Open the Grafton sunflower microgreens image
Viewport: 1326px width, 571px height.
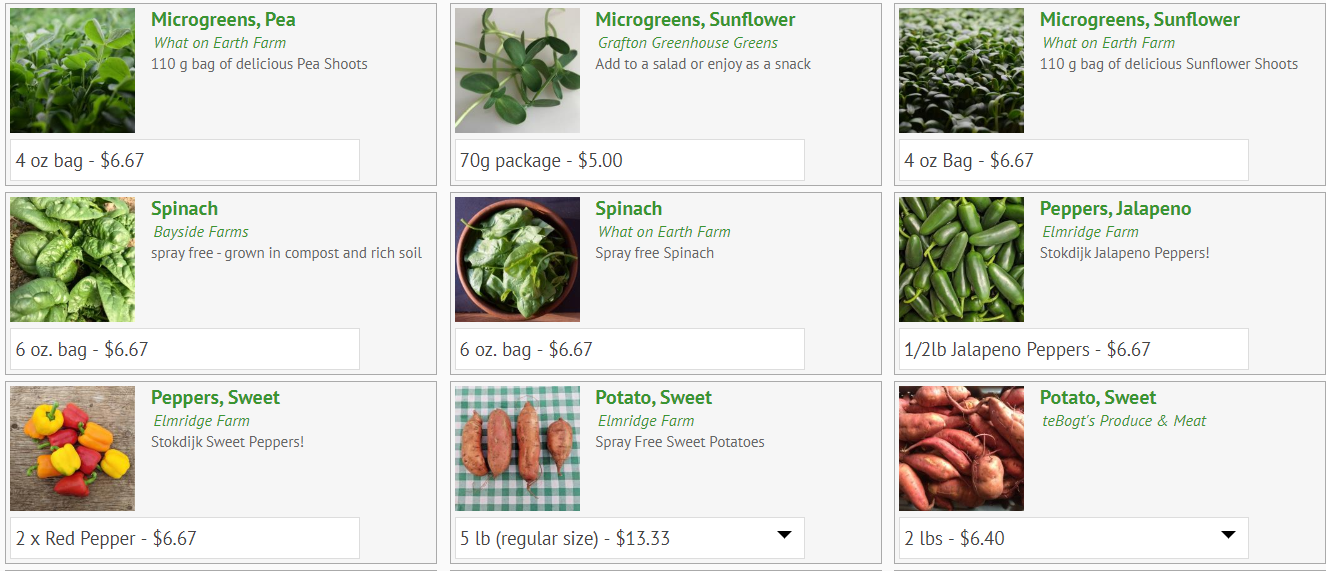[x=517, y=70]
